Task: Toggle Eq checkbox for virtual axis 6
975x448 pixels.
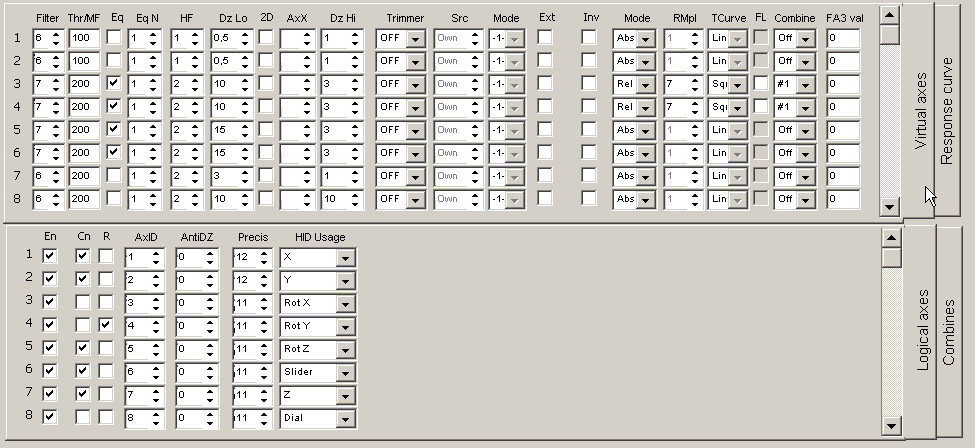Action: tap(114, 152)
